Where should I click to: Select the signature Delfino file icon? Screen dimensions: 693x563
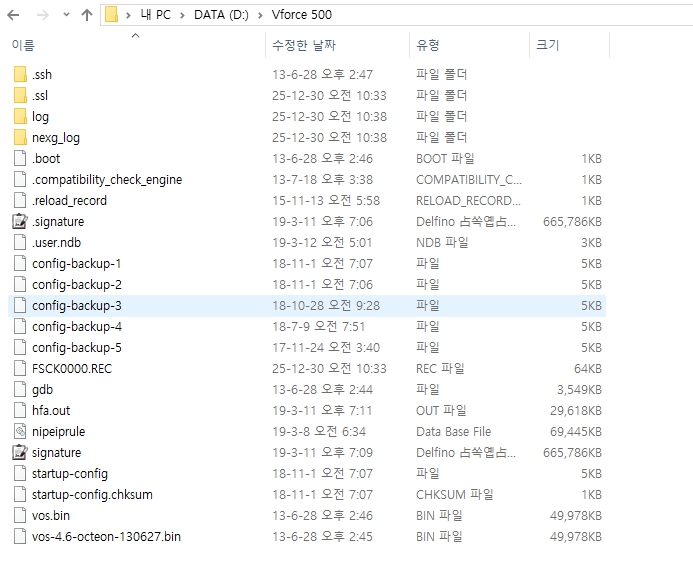click(x=20, y=453)
